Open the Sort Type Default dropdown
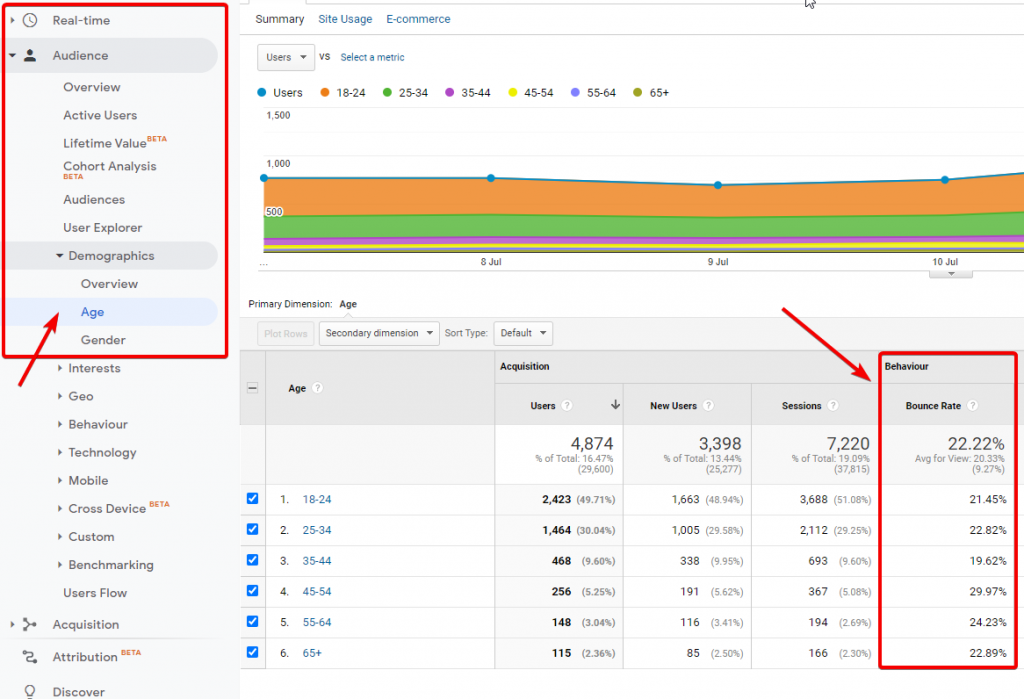The image size is (1024, 699). point(523,333)
